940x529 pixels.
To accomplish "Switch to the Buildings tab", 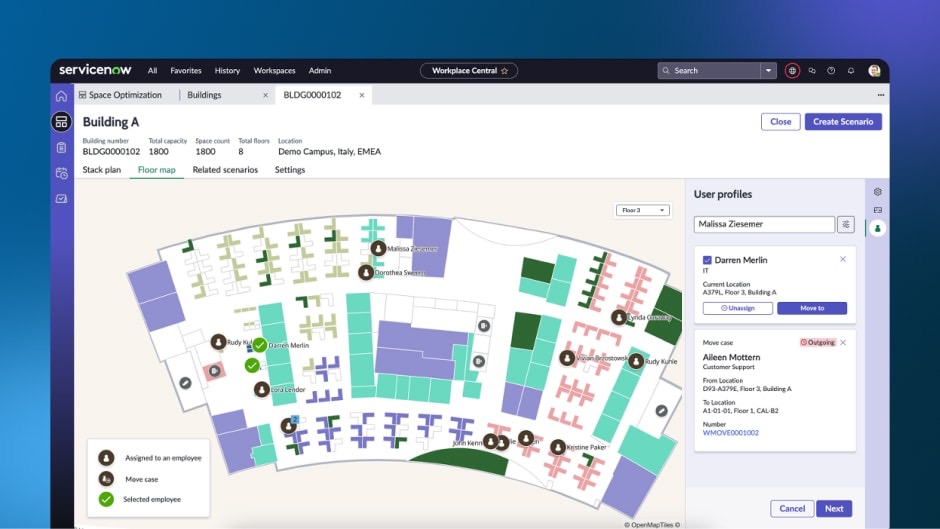I will tap(204, 95).
